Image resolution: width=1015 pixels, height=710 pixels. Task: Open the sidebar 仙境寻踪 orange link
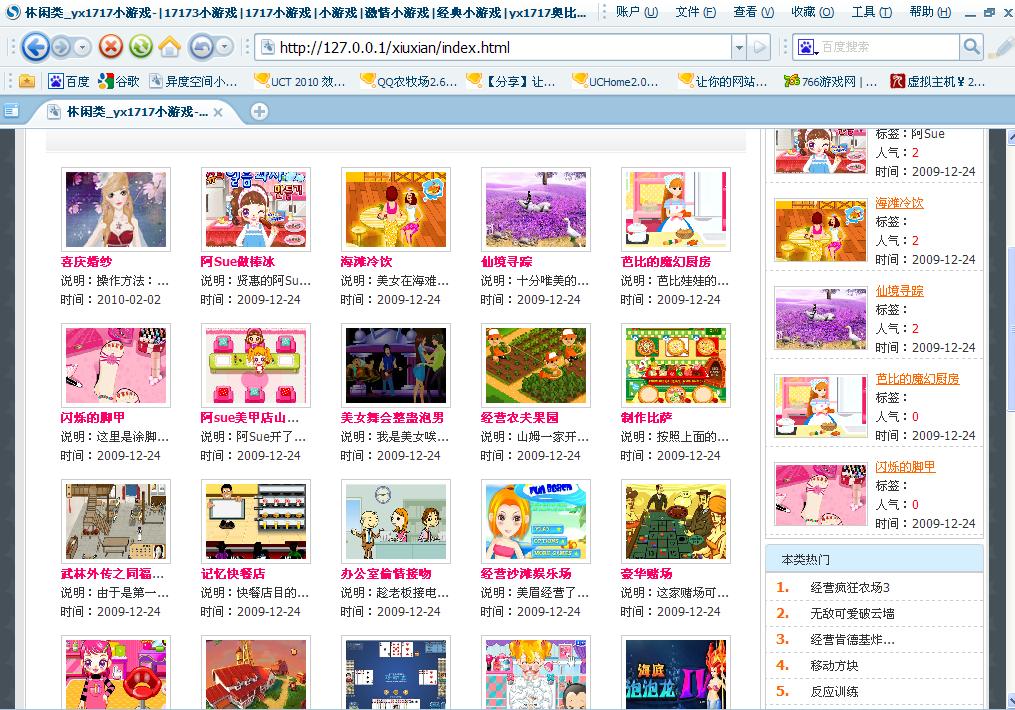(x=900, y=291)
